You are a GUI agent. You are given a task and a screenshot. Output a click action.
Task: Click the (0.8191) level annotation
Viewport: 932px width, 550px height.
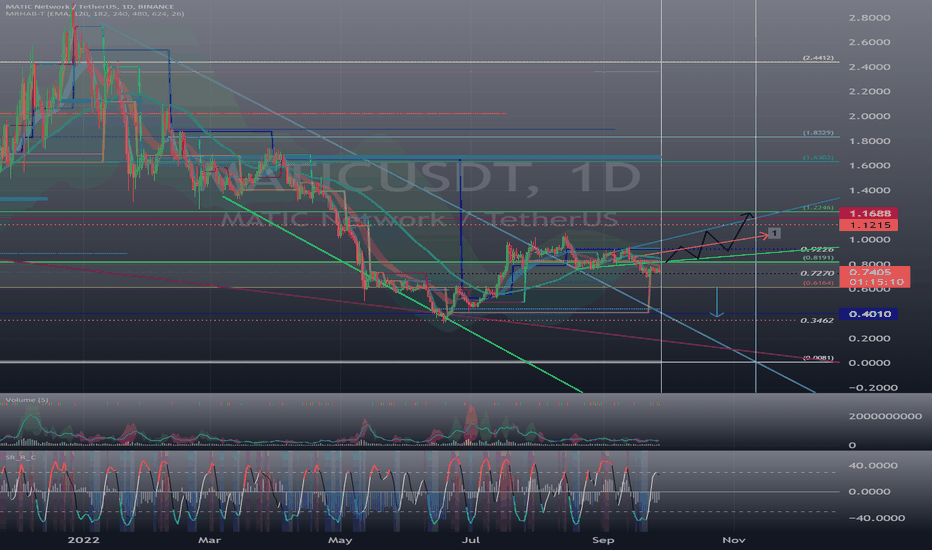(x=818, y=258)
